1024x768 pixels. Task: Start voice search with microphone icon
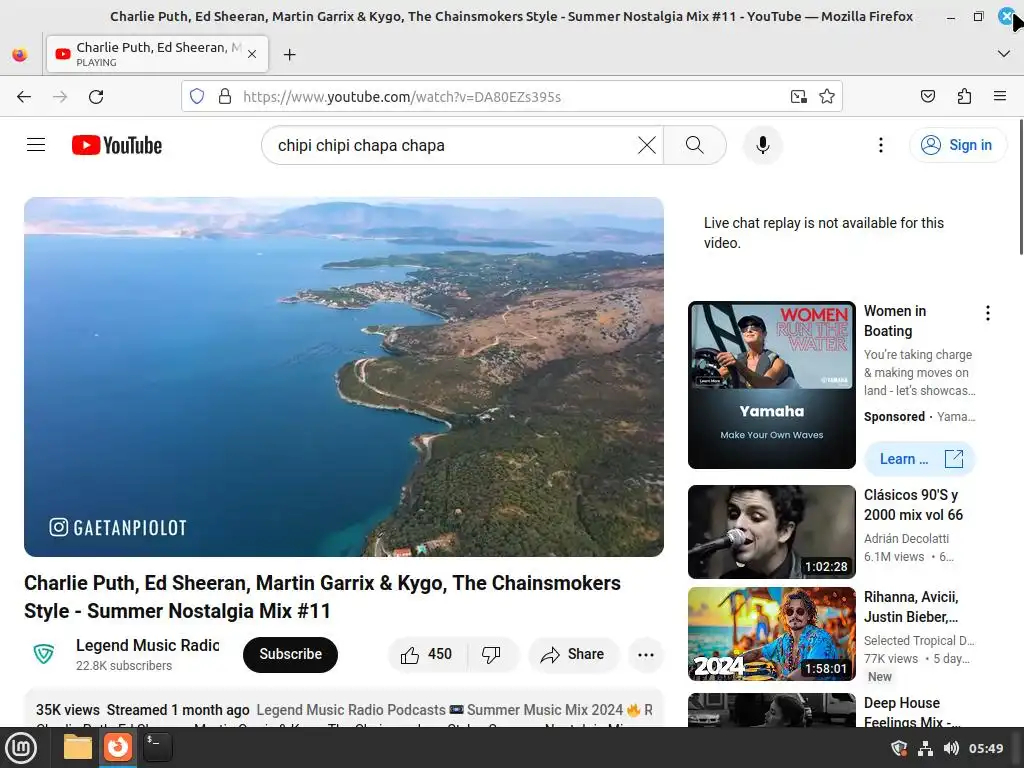coord(762,145)
